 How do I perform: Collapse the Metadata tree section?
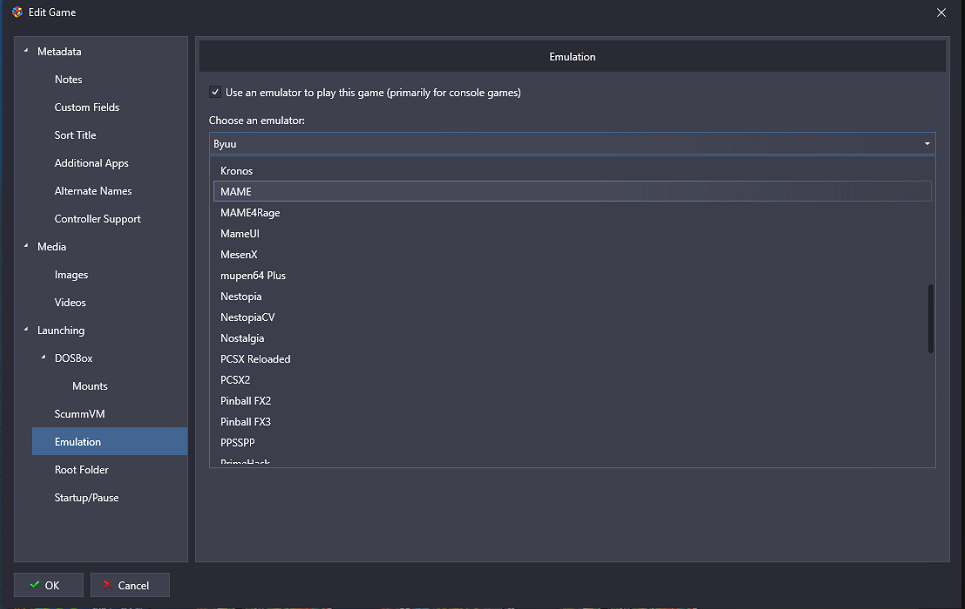point(26,51)
